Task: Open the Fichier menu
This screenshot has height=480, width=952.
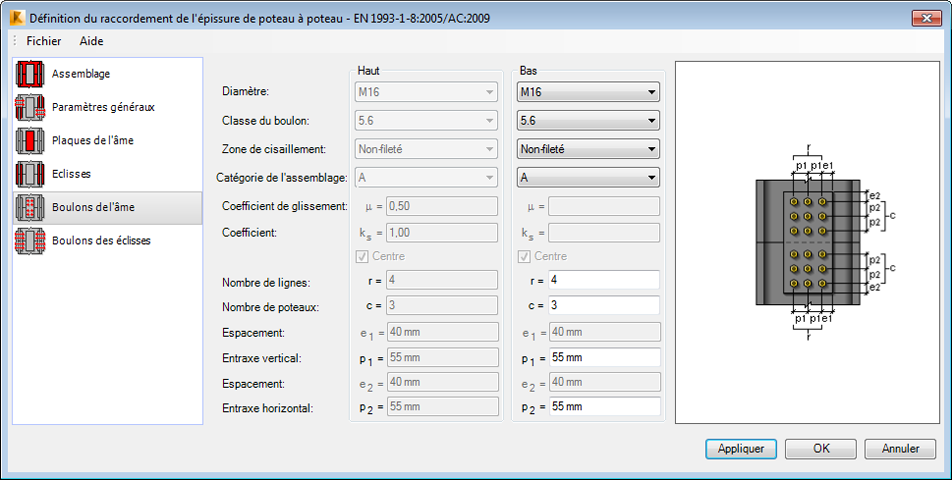Action: click(44, 41)
